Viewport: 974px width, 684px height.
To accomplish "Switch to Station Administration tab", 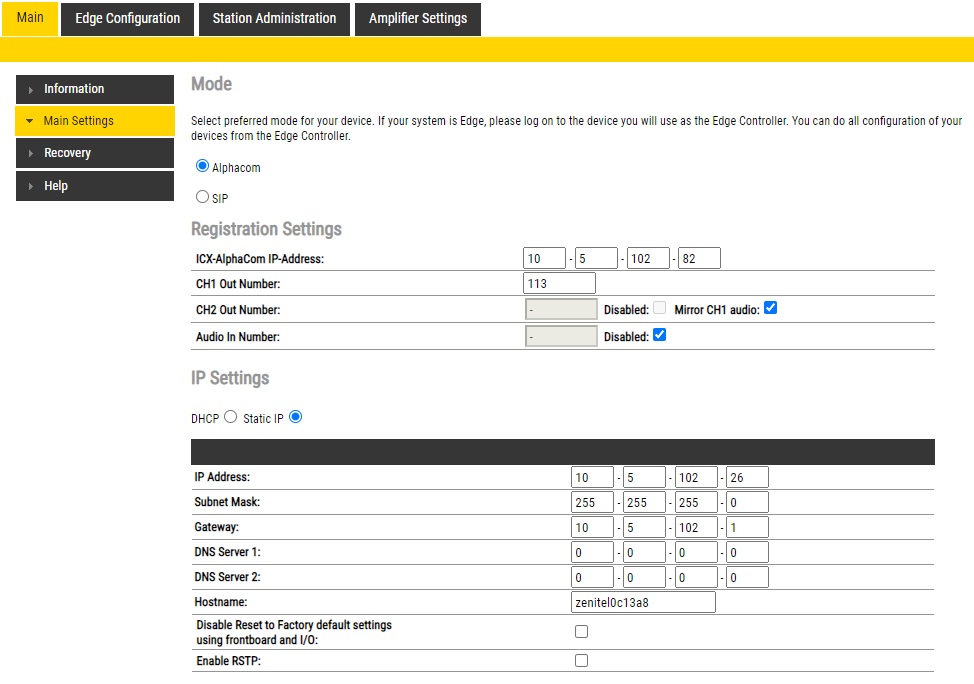I will tap(274, 18).
